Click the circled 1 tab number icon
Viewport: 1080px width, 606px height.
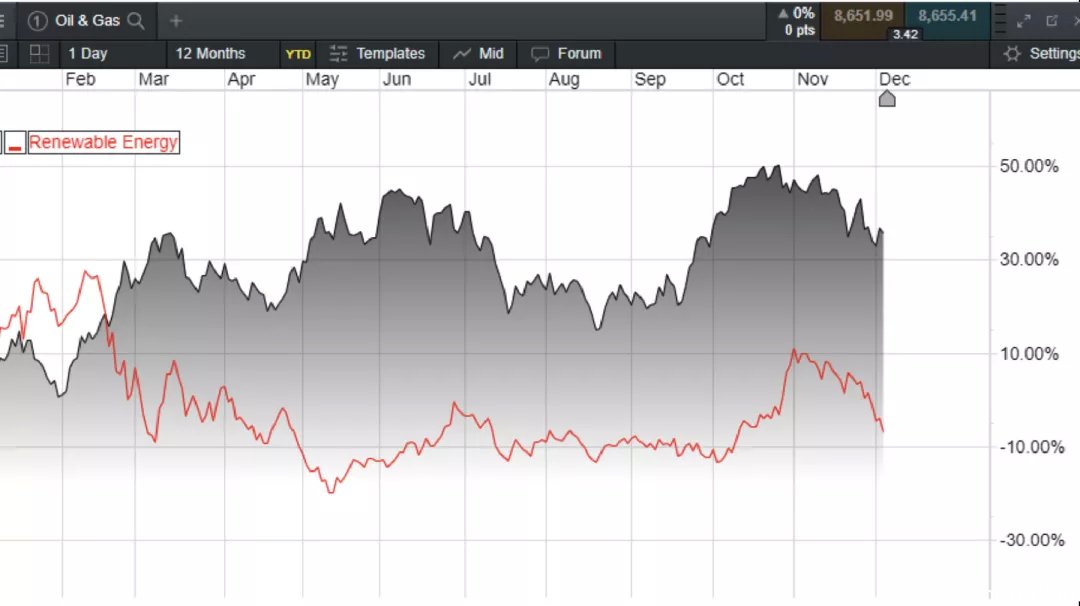(37, 21)
